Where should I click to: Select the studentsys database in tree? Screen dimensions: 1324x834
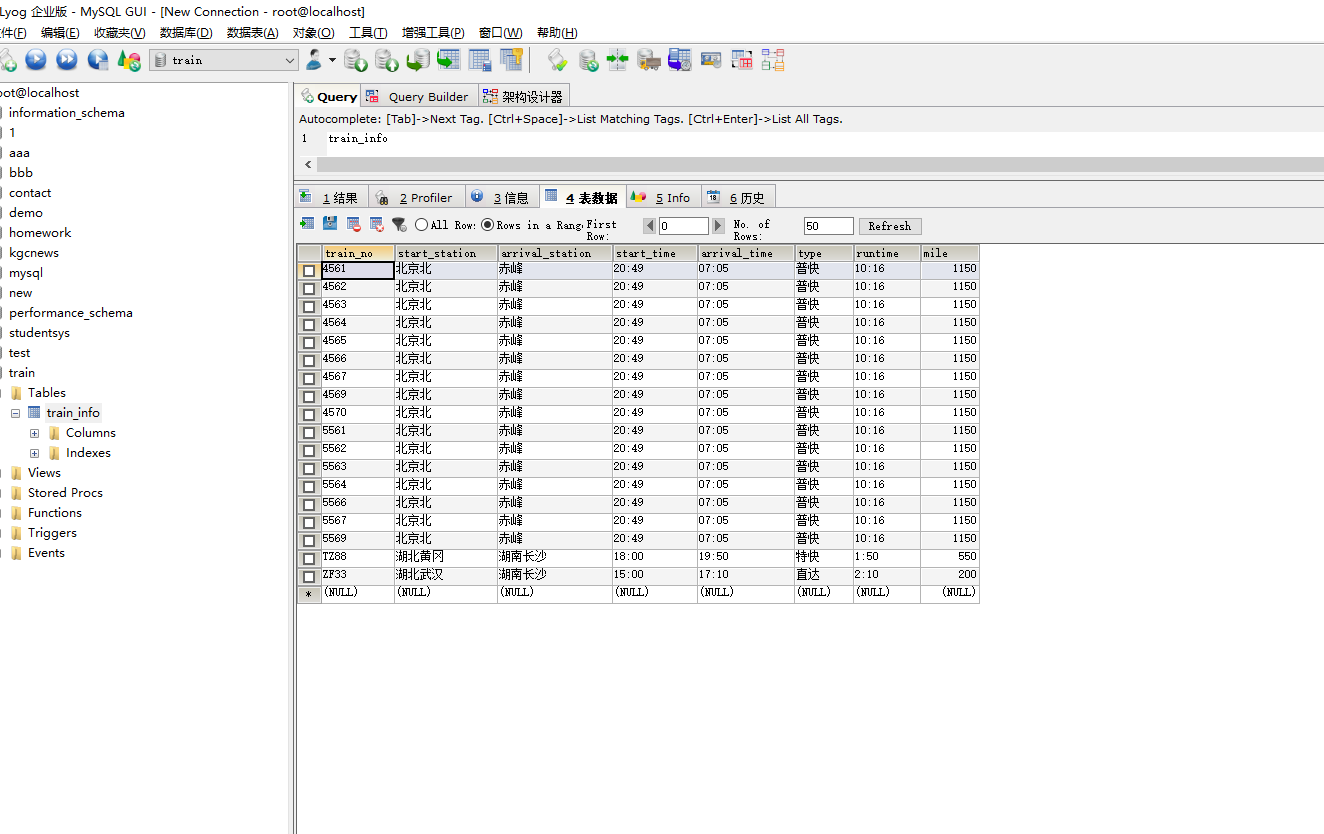(x=40, y=333)
